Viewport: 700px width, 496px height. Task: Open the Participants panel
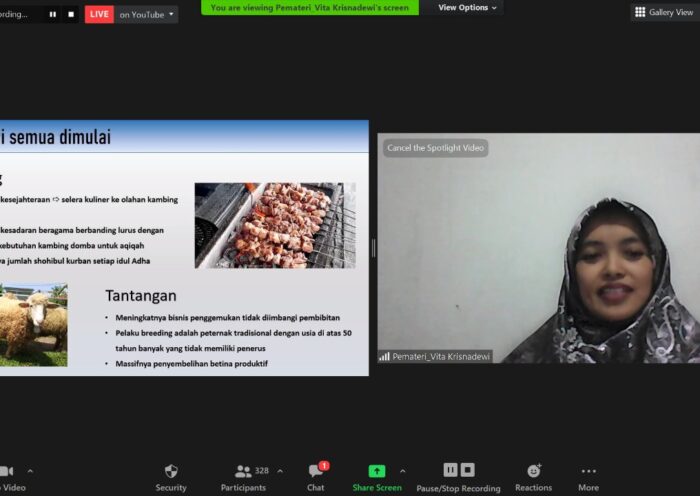(243, 476)
